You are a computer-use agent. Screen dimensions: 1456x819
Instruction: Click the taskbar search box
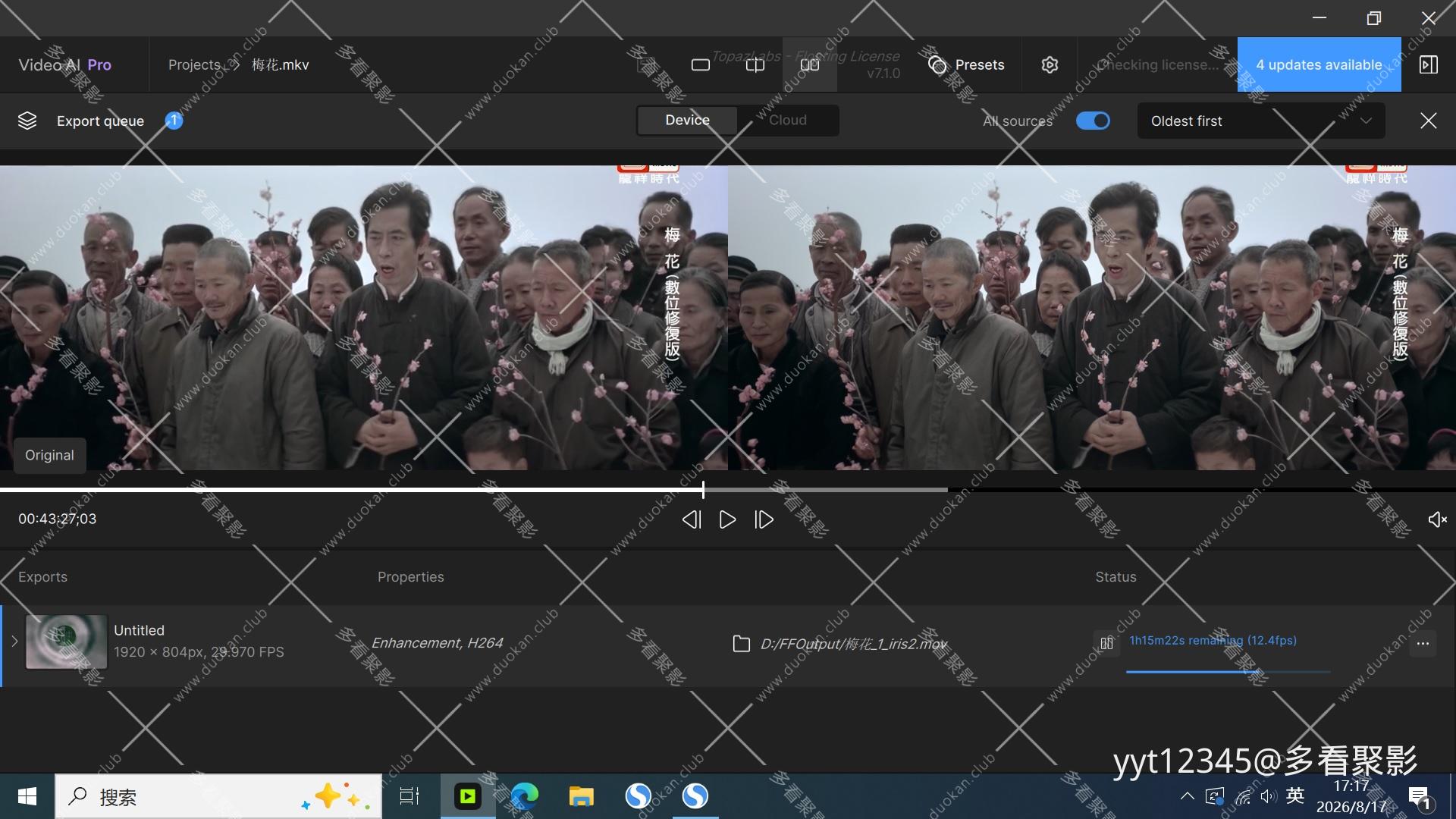[x=218, y=796]
